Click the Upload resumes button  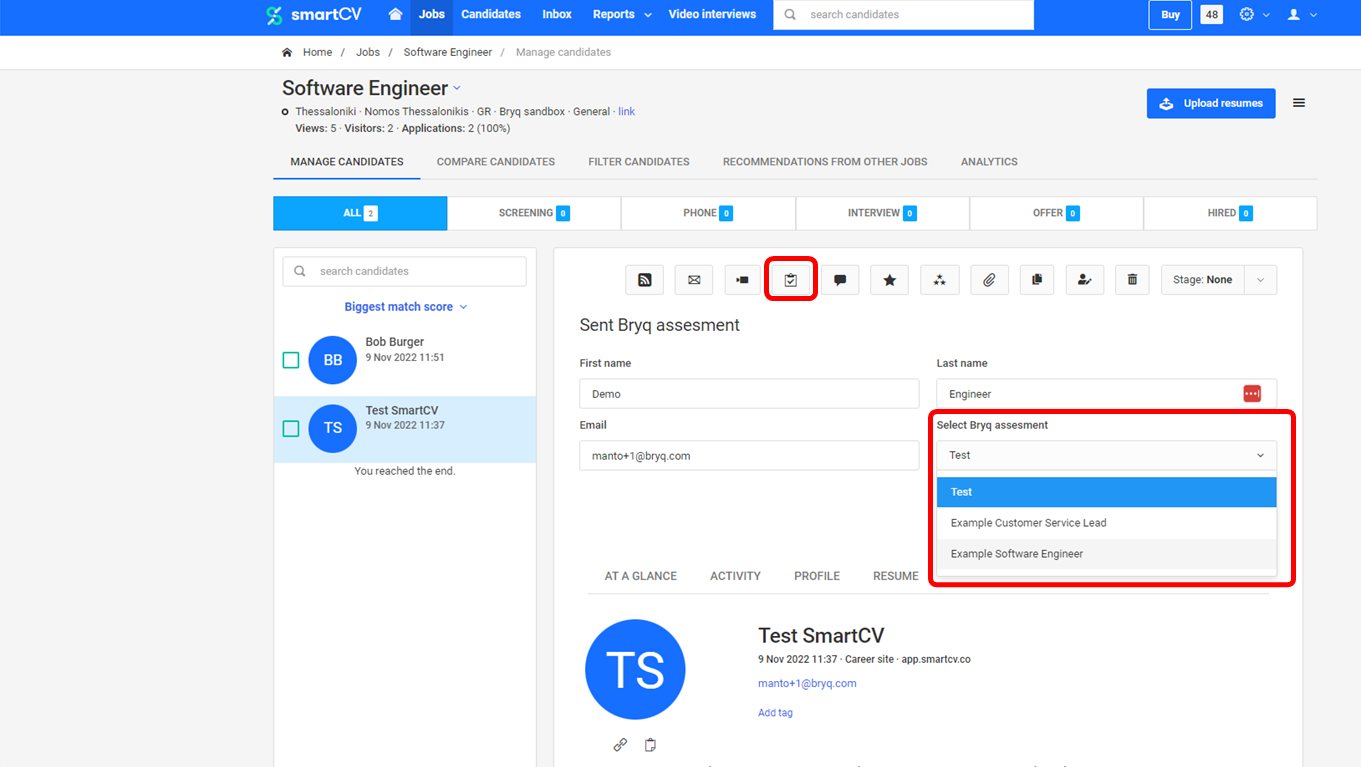pos(1211,103)
